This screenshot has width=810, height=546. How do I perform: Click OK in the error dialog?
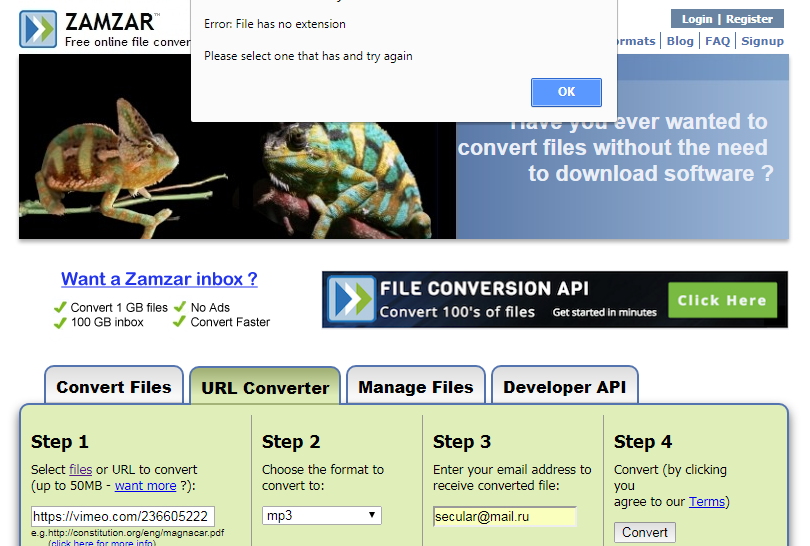point(566,92)
